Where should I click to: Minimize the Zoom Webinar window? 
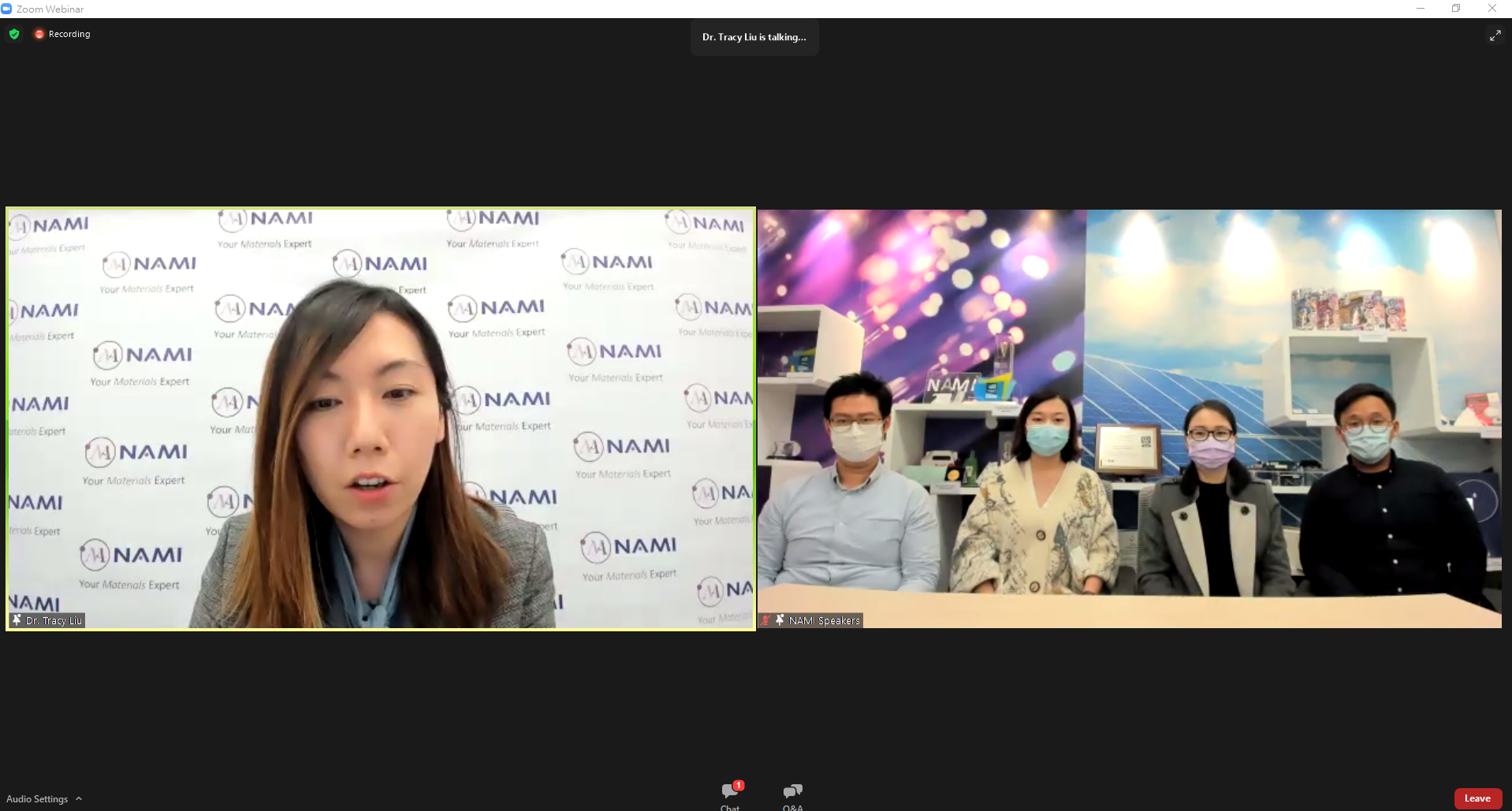coord(1421,9)
